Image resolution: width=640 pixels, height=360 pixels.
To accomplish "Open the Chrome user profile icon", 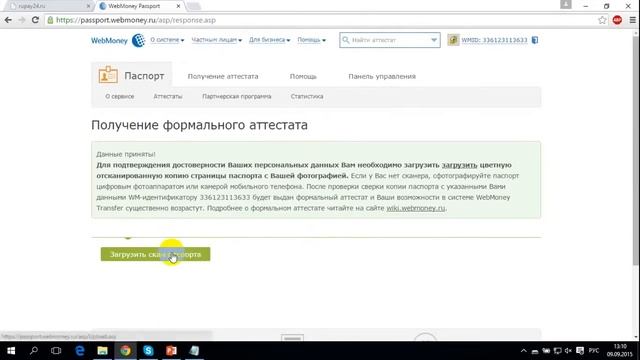I will (566, 4).
